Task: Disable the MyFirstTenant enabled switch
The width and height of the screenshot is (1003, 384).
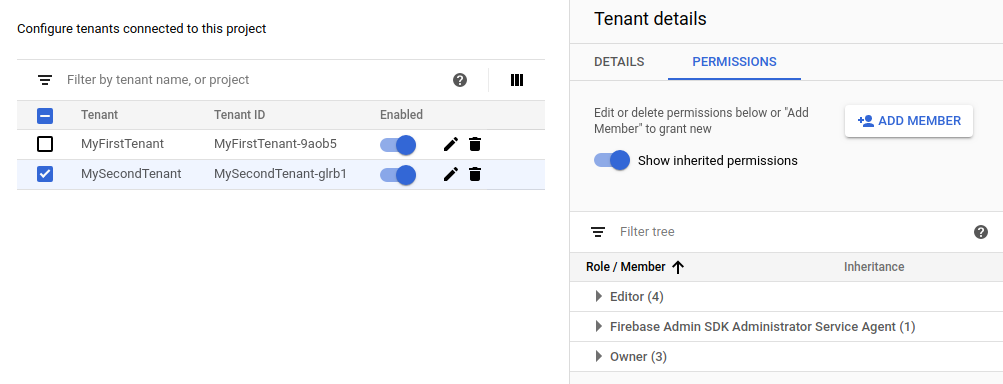Action: pyautogui.click(x=398, y=145)
